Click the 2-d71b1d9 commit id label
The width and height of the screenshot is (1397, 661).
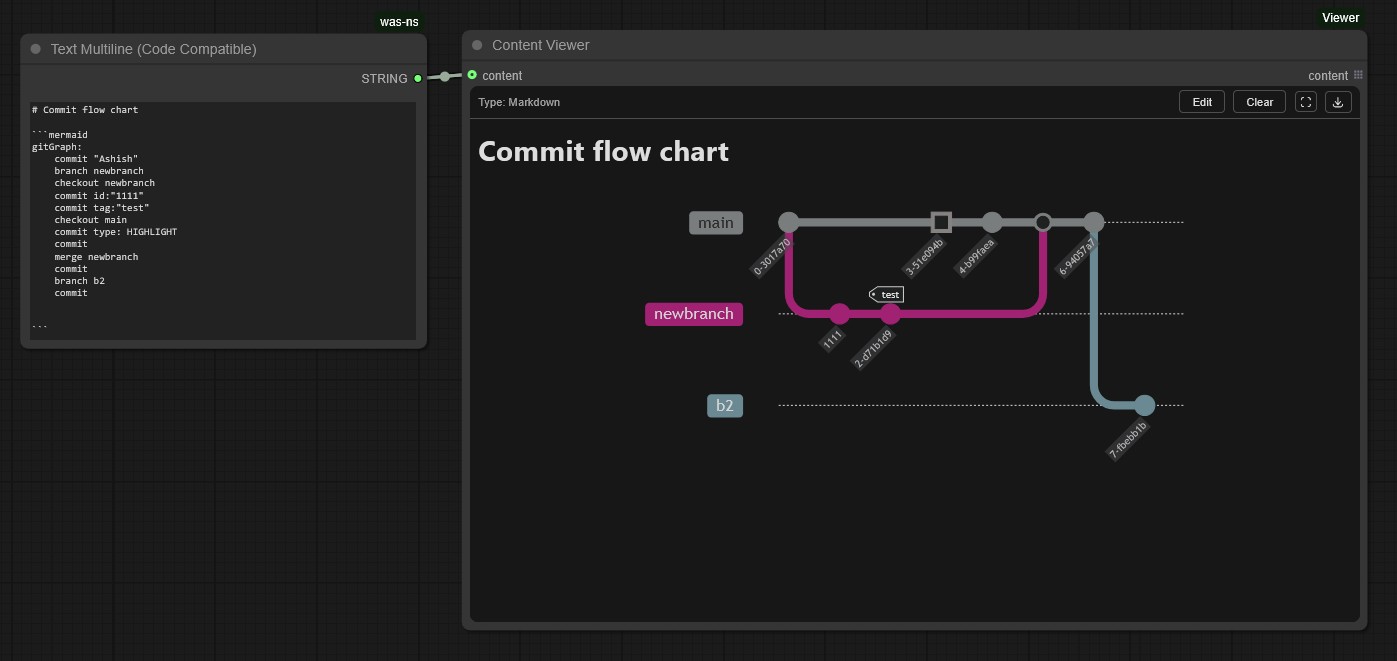coord(873,349)
